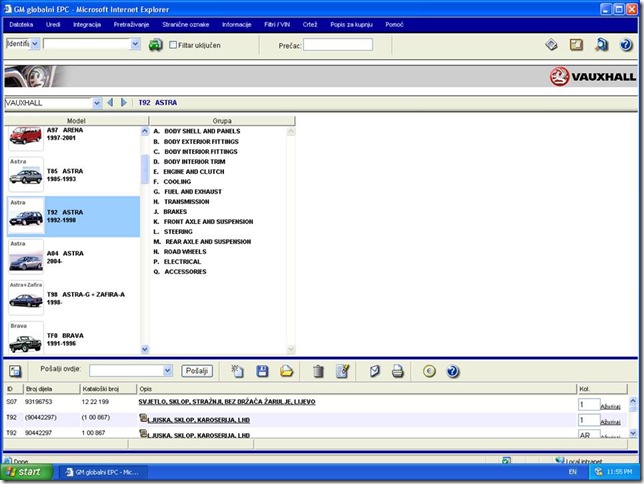Open the Popis za kupnju menu
Image resolution: width=644 pixels, height=484 pixels.
351,25
